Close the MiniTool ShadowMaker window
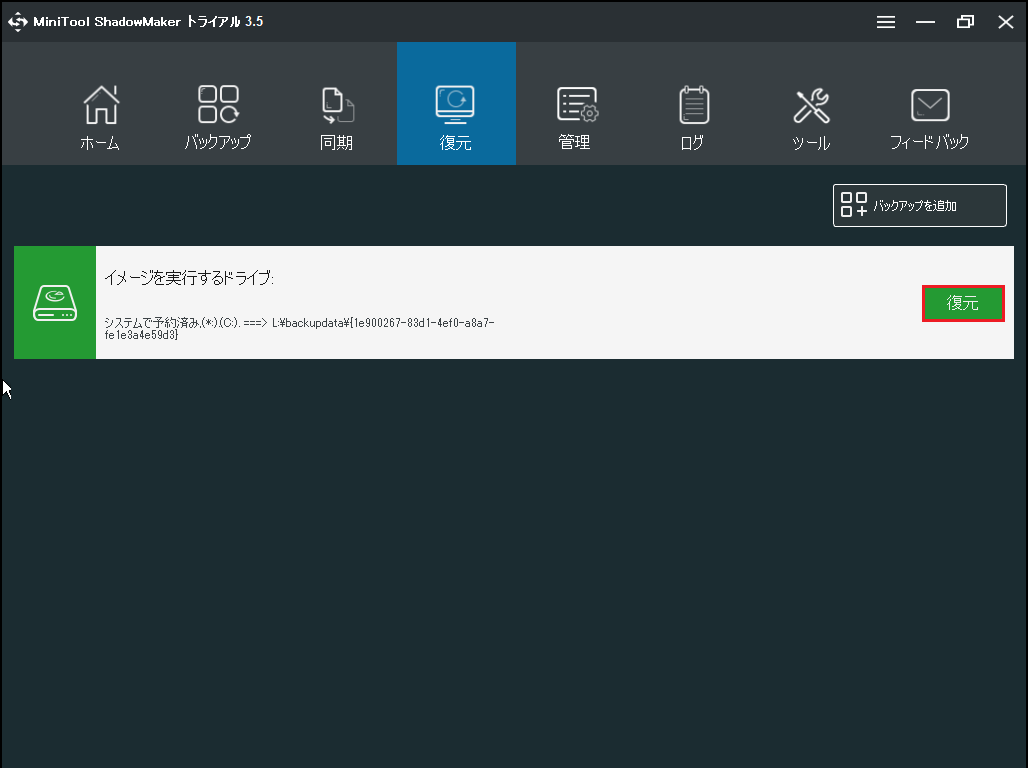 coord(1005,21)
